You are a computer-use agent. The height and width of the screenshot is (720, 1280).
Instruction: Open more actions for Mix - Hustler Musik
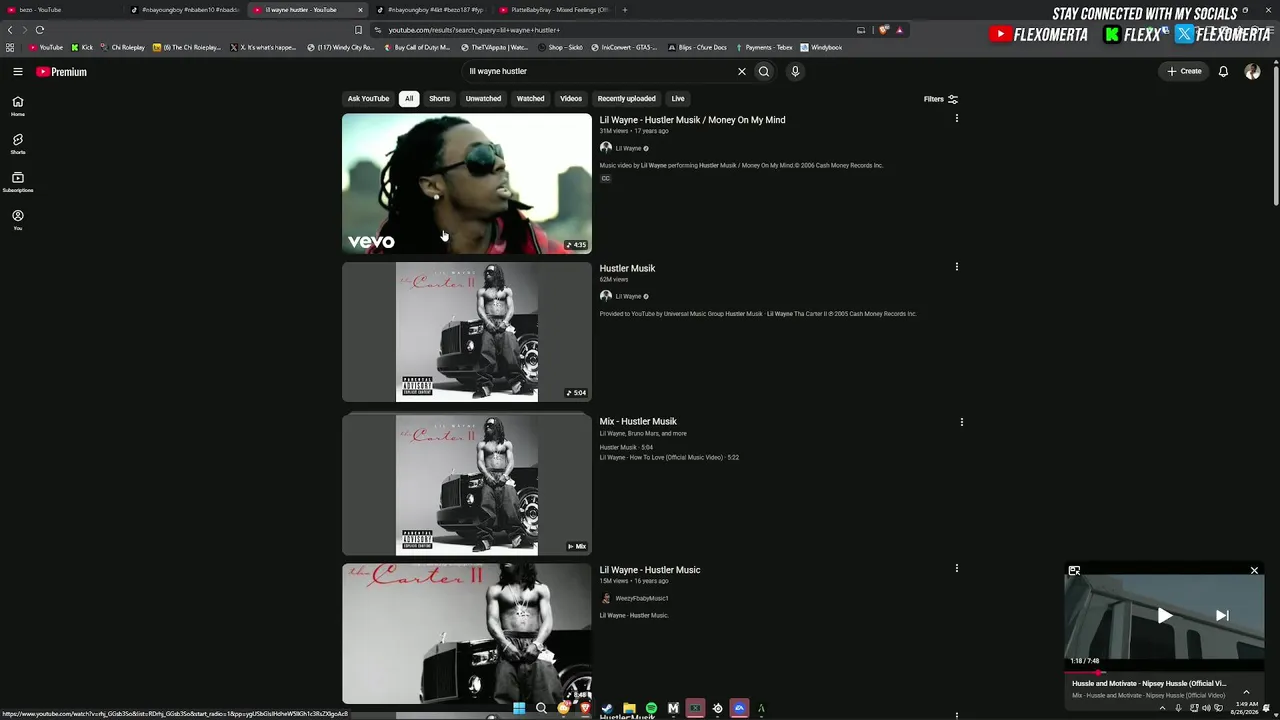(x=962, y=422)
